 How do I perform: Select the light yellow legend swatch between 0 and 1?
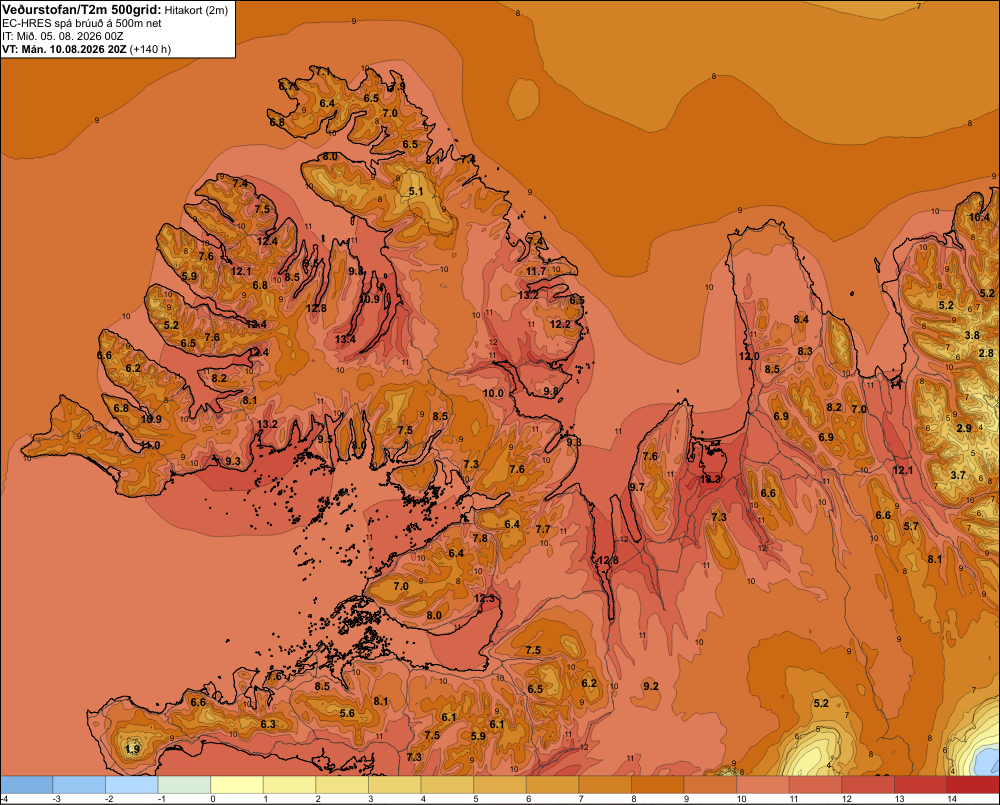(237, 785)
